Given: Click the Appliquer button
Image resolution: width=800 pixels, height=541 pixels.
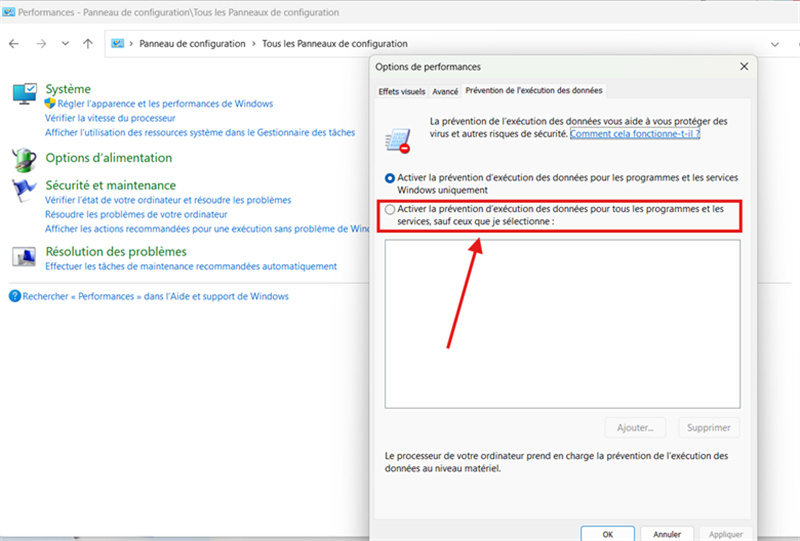Looking at the screenshot, I should pyautogui.click(x=726, y=534).
